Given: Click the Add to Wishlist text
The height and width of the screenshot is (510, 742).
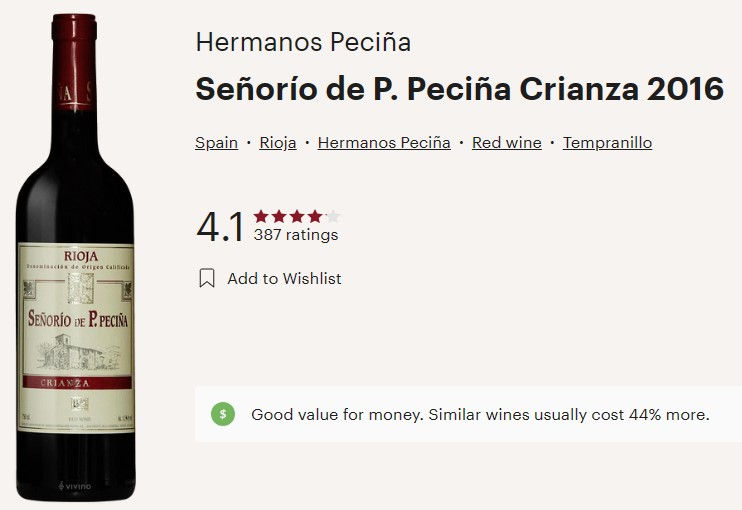Looking at the screenshot, I should tap(284, 279).
